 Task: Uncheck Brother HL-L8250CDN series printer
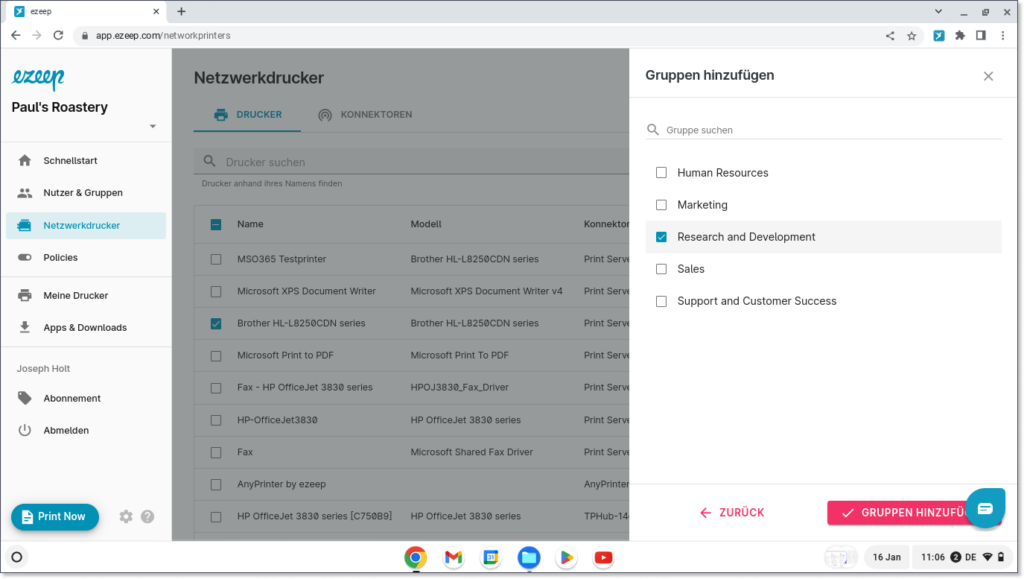(x=216, y=324)
